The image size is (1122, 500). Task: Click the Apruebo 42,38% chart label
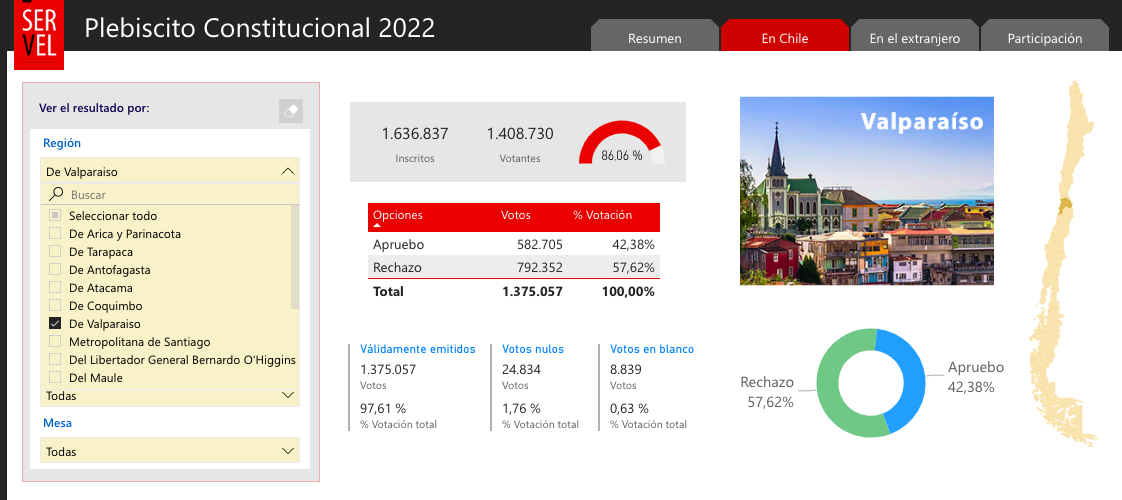pos(976,377)
